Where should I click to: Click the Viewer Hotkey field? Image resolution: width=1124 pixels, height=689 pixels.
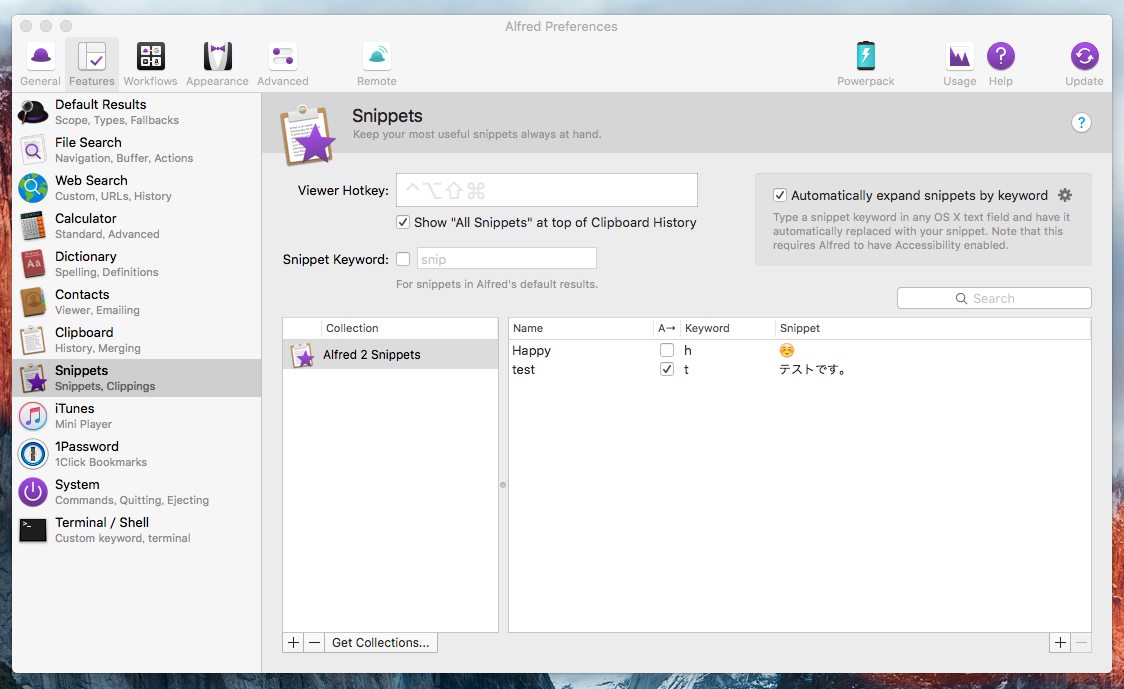pos(547,190)
